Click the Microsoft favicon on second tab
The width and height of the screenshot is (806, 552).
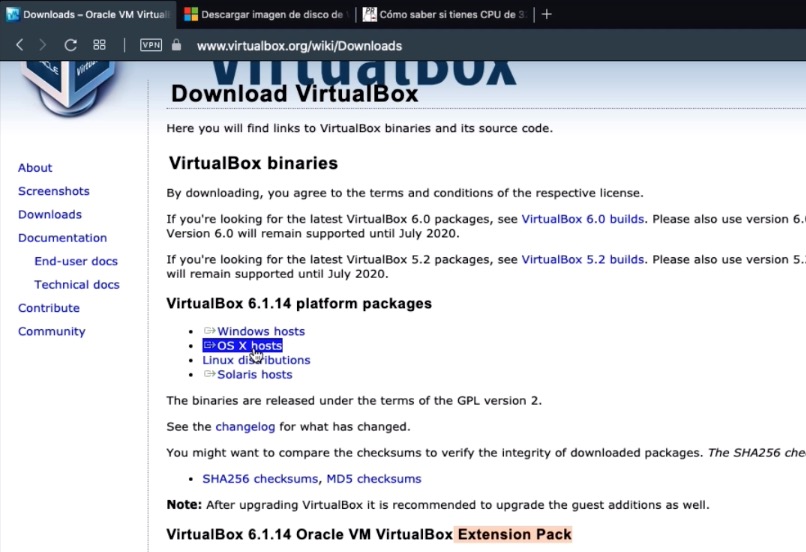point(191,14)
